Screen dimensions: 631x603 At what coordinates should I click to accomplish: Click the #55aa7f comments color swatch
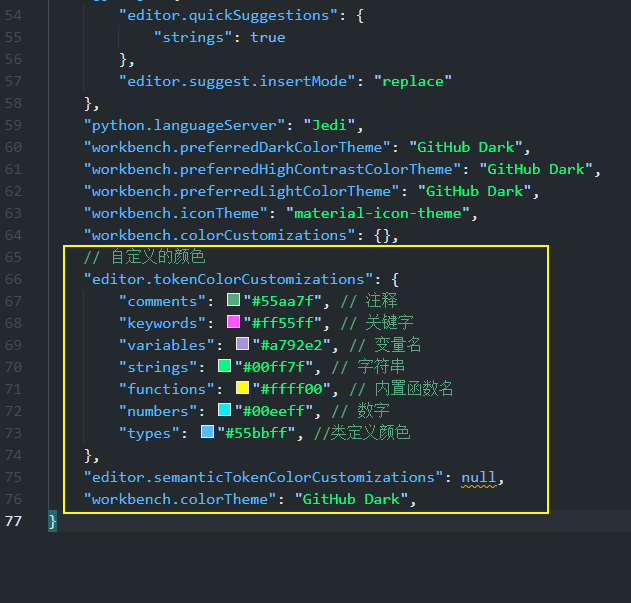tap(233, 299)
